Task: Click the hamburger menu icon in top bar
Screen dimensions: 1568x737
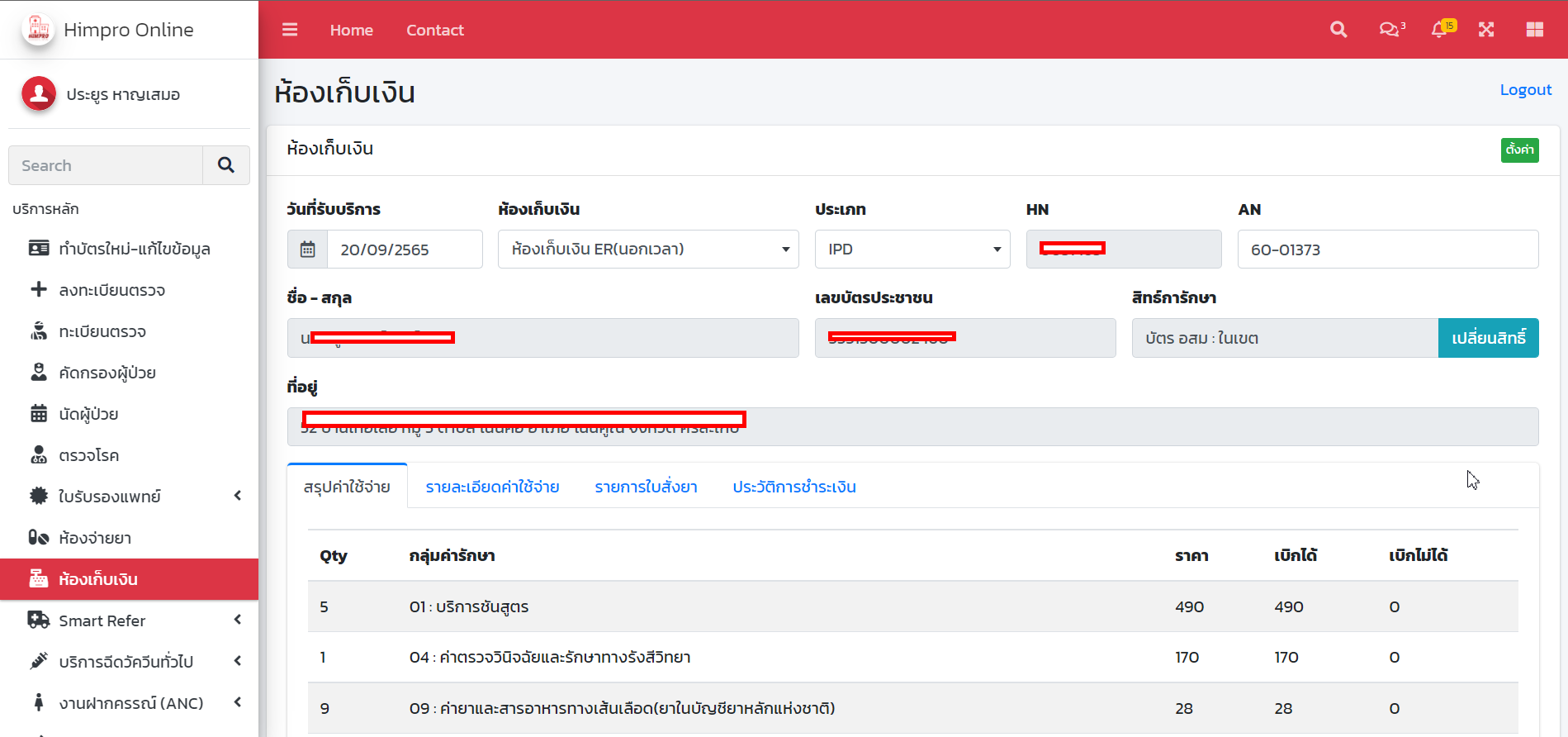Action: (x=290, y=30)
